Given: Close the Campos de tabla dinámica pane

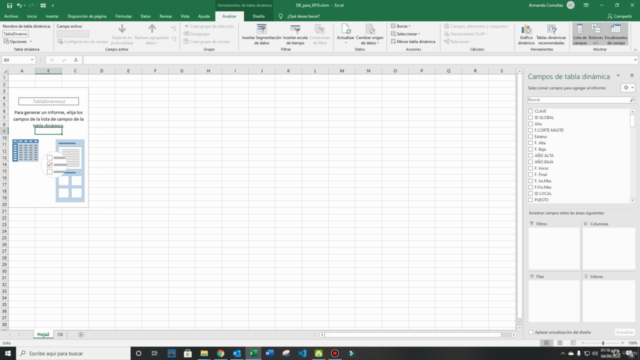Looking at the screenshot, I should click(x=632, y=76).
